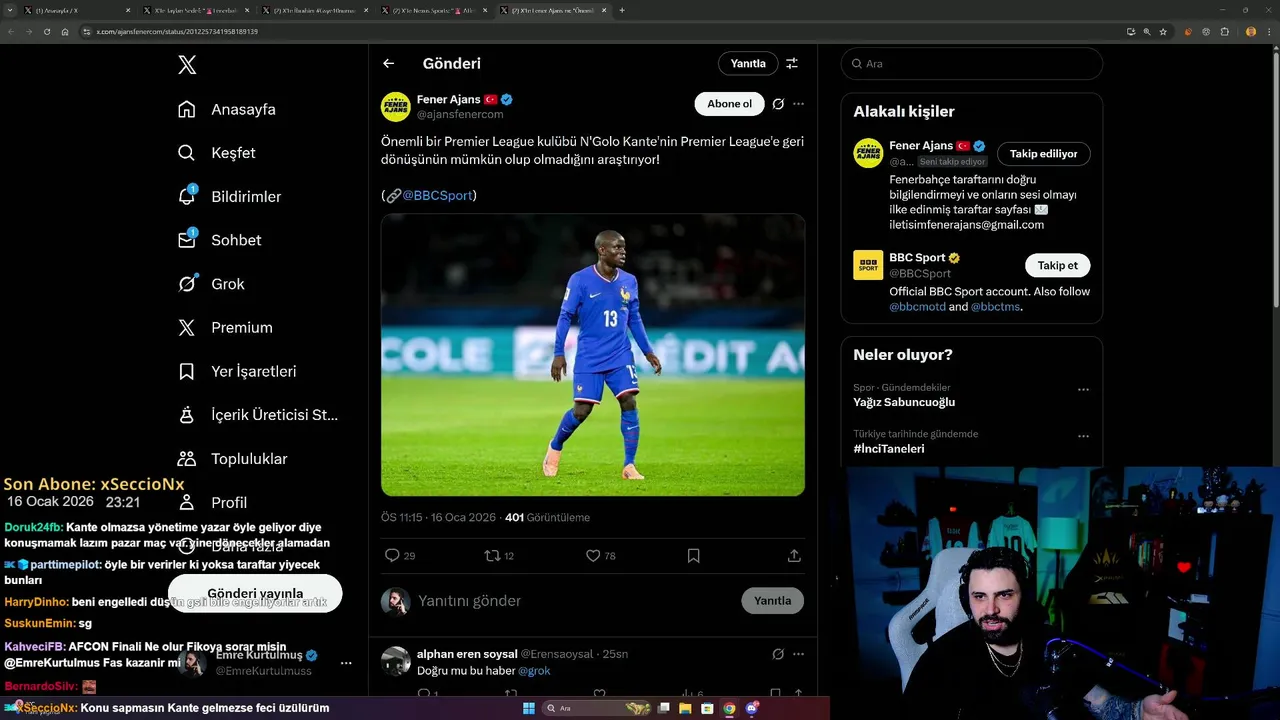Click the share icon on main post

tap(794, 555)
